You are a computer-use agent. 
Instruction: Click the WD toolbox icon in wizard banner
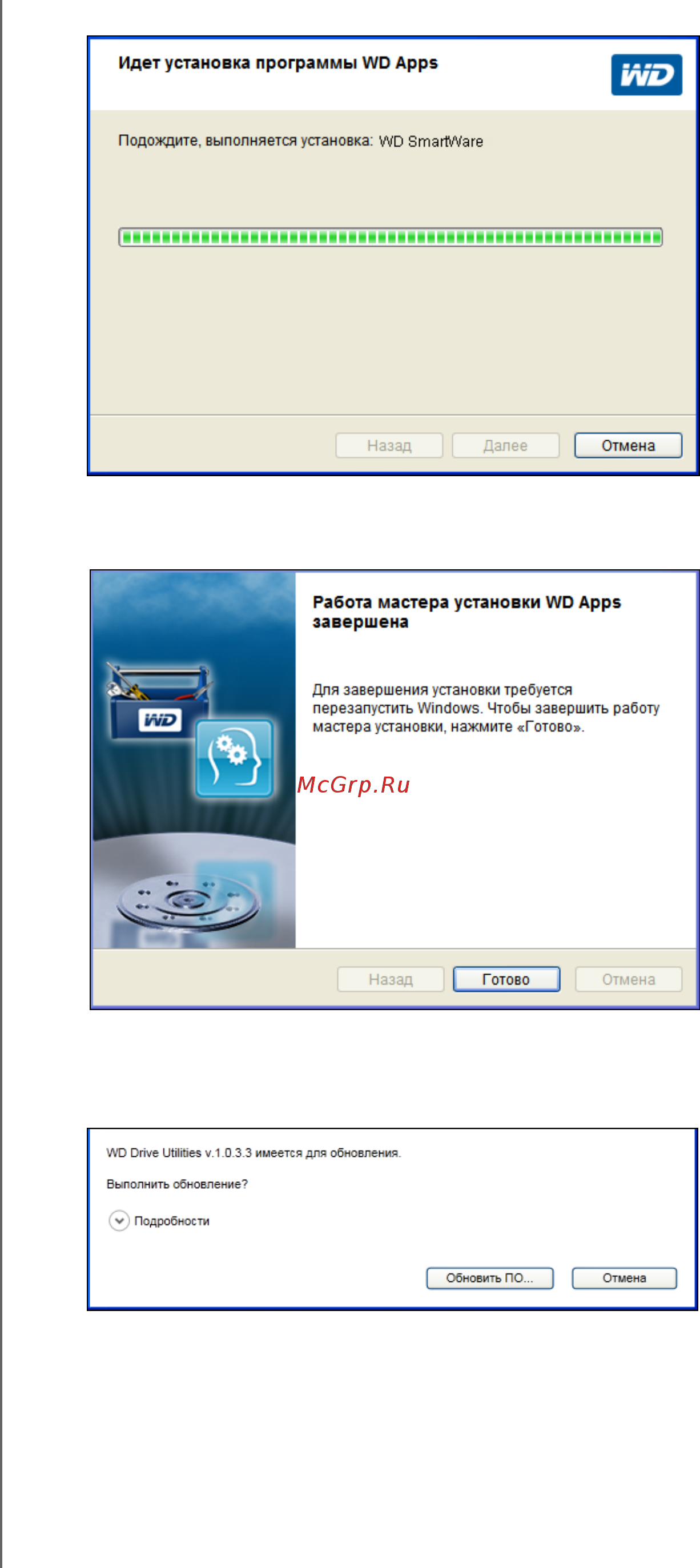[x=160, y=700]
